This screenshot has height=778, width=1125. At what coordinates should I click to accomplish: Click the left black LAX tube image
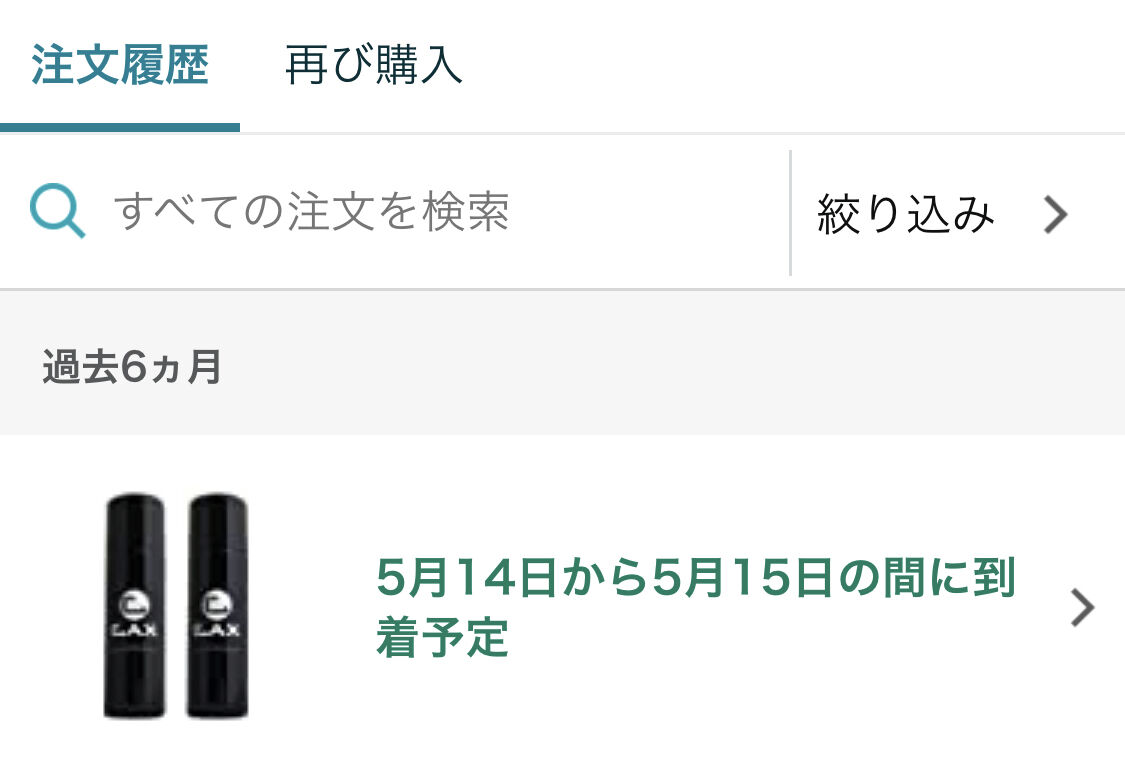pyautogui.click(x=135, y=605)
